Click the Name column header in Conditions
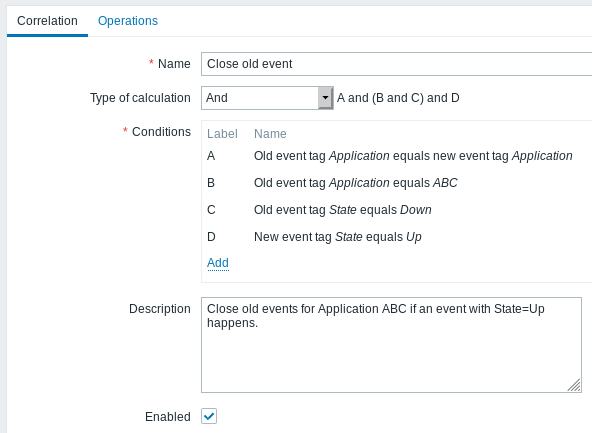The width and height of the screenshot is (592, 433). (x=270, y=134)
